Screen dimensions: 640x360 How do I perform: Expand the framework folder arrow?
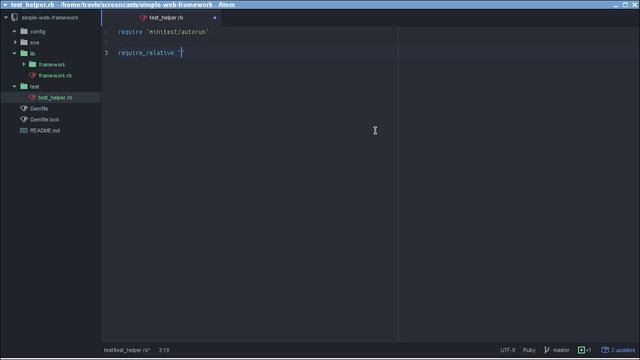(x=24, y=64)
